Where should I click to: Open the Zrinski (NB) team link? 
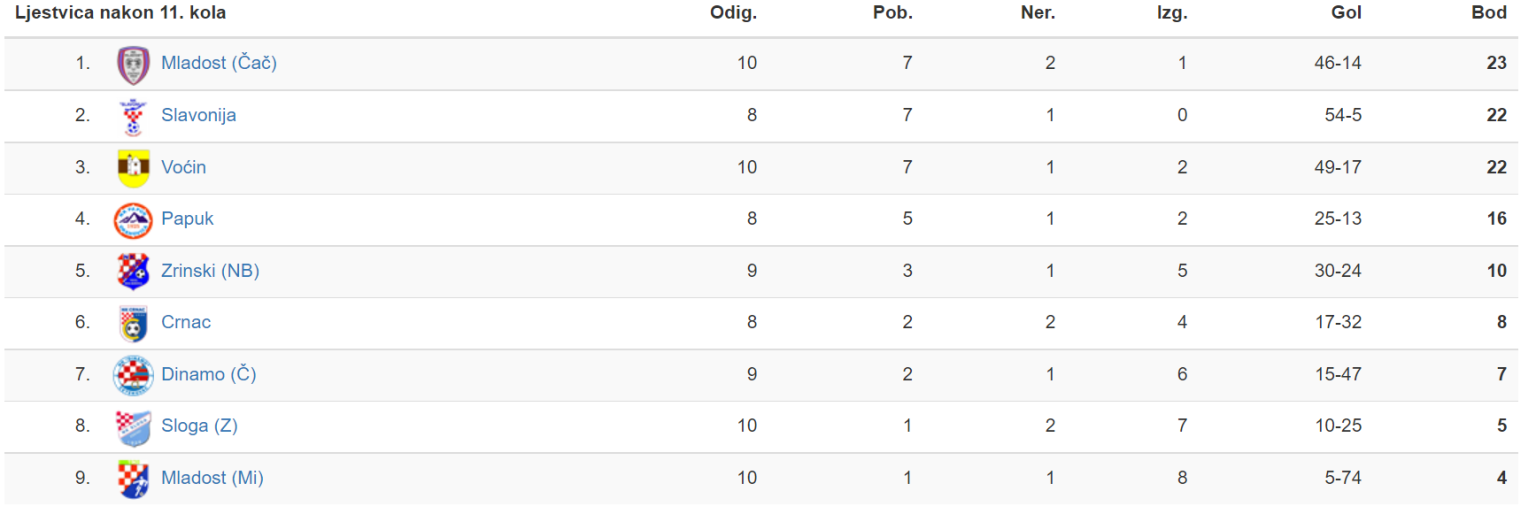pos(210,270)
